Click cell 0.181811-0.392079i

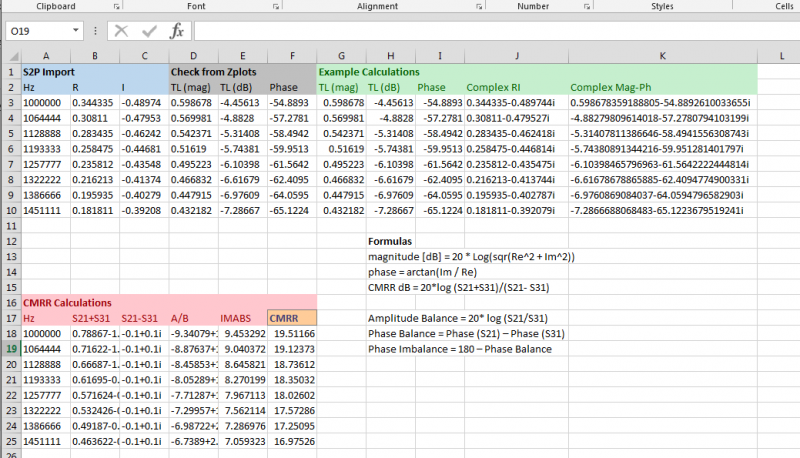(516, 210)
